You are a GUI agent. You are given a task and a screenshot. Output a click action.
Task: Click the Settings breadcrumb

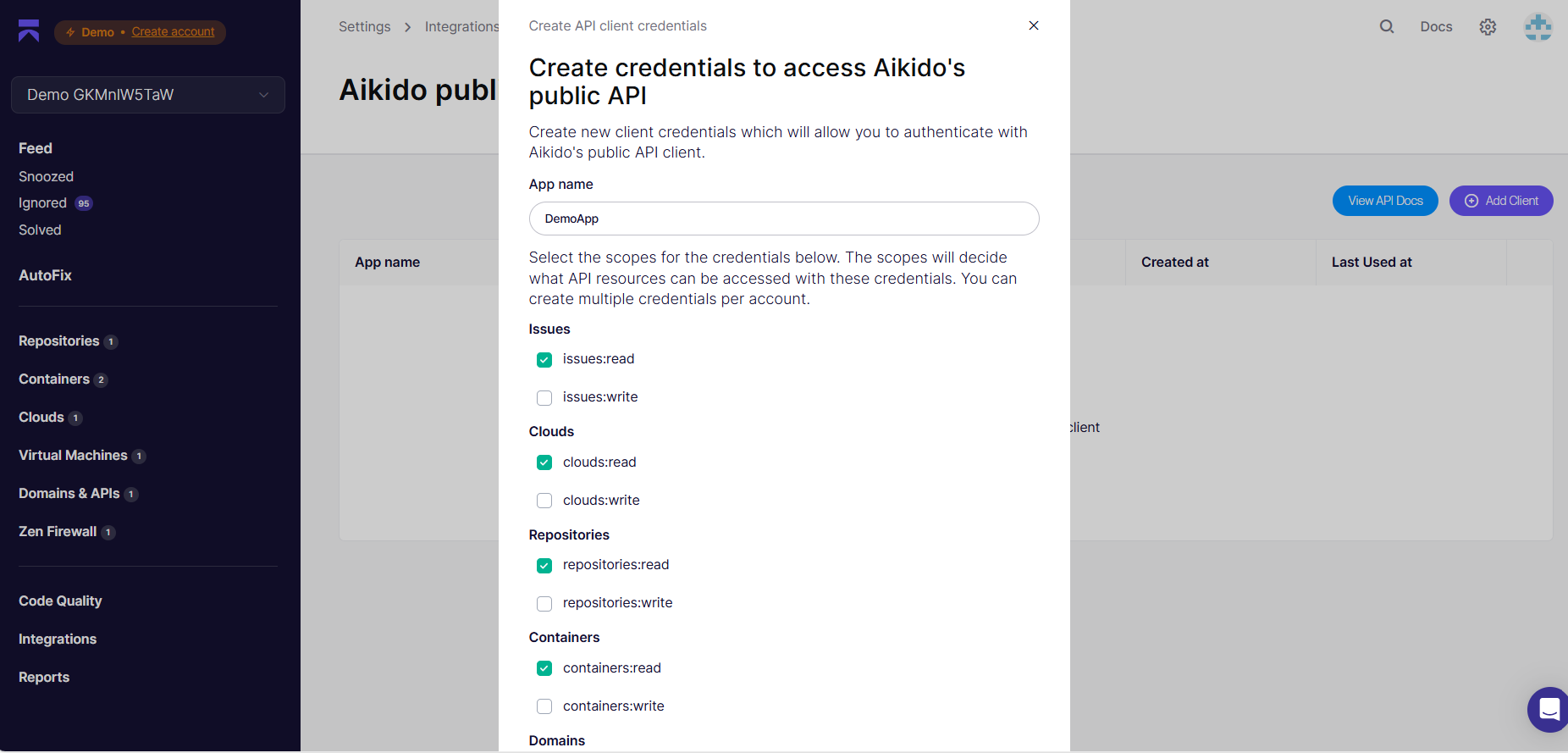click(x=365, y=27)
